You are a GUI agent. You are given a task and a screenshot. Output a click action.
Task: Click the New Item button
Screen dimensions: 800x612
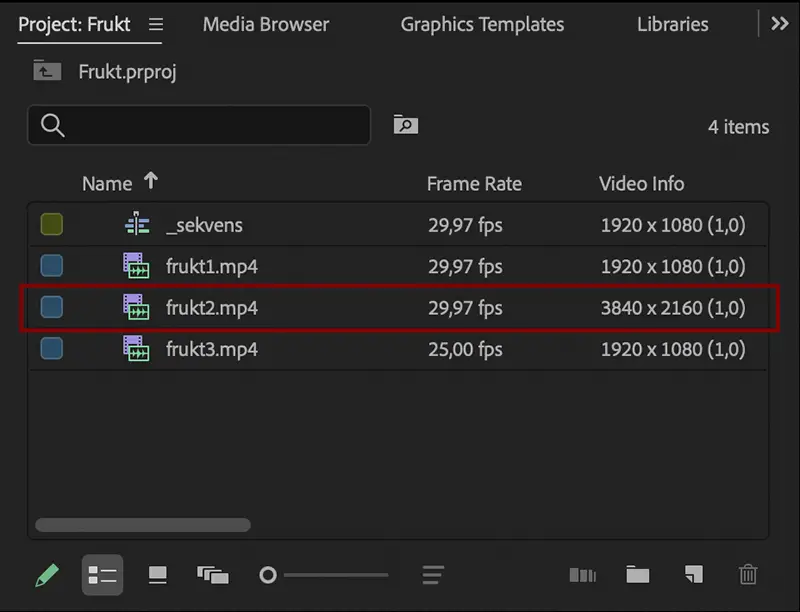click(693, 574)
